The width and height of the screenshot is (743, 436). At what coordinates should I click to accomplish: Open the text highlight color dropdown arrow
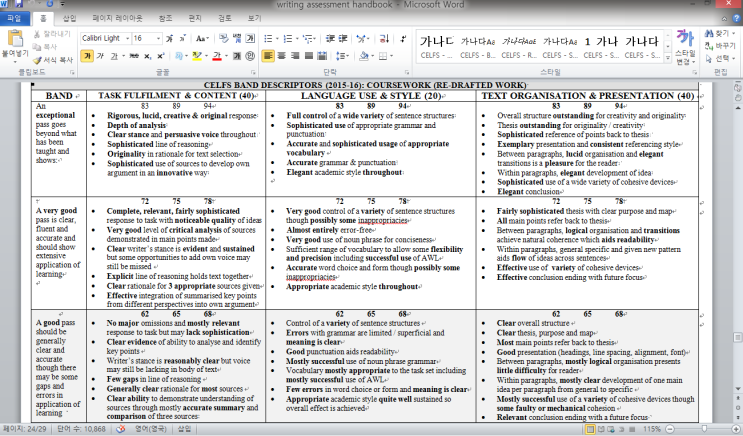tap(206, 56)
